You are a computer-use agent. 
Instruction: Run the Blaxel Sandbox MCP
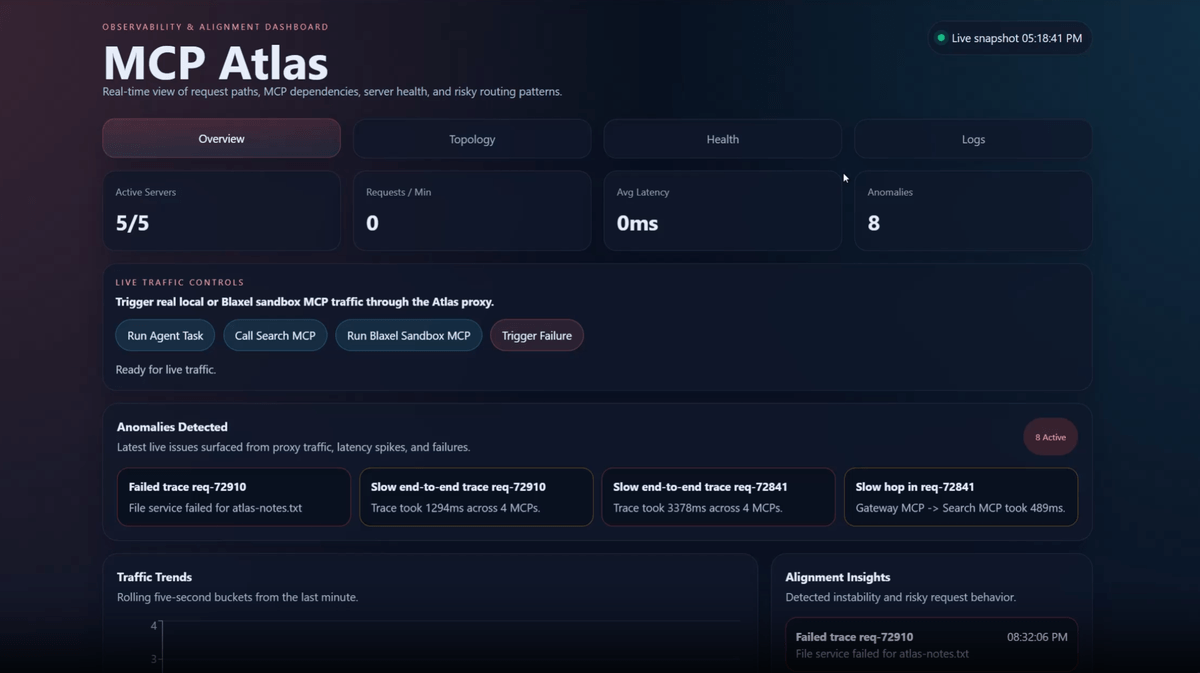[x=408, y=336]
